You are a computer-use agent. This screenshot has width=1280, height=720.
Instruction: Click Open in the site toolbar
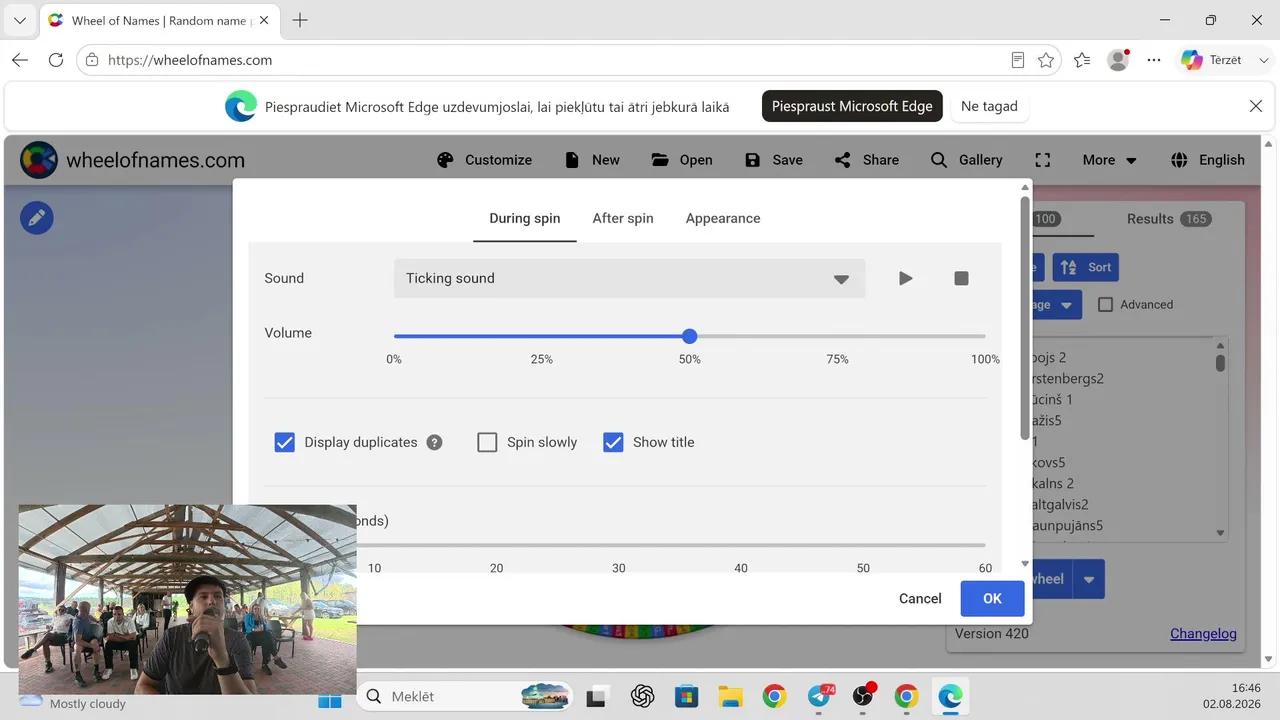(x=682, y=160)
